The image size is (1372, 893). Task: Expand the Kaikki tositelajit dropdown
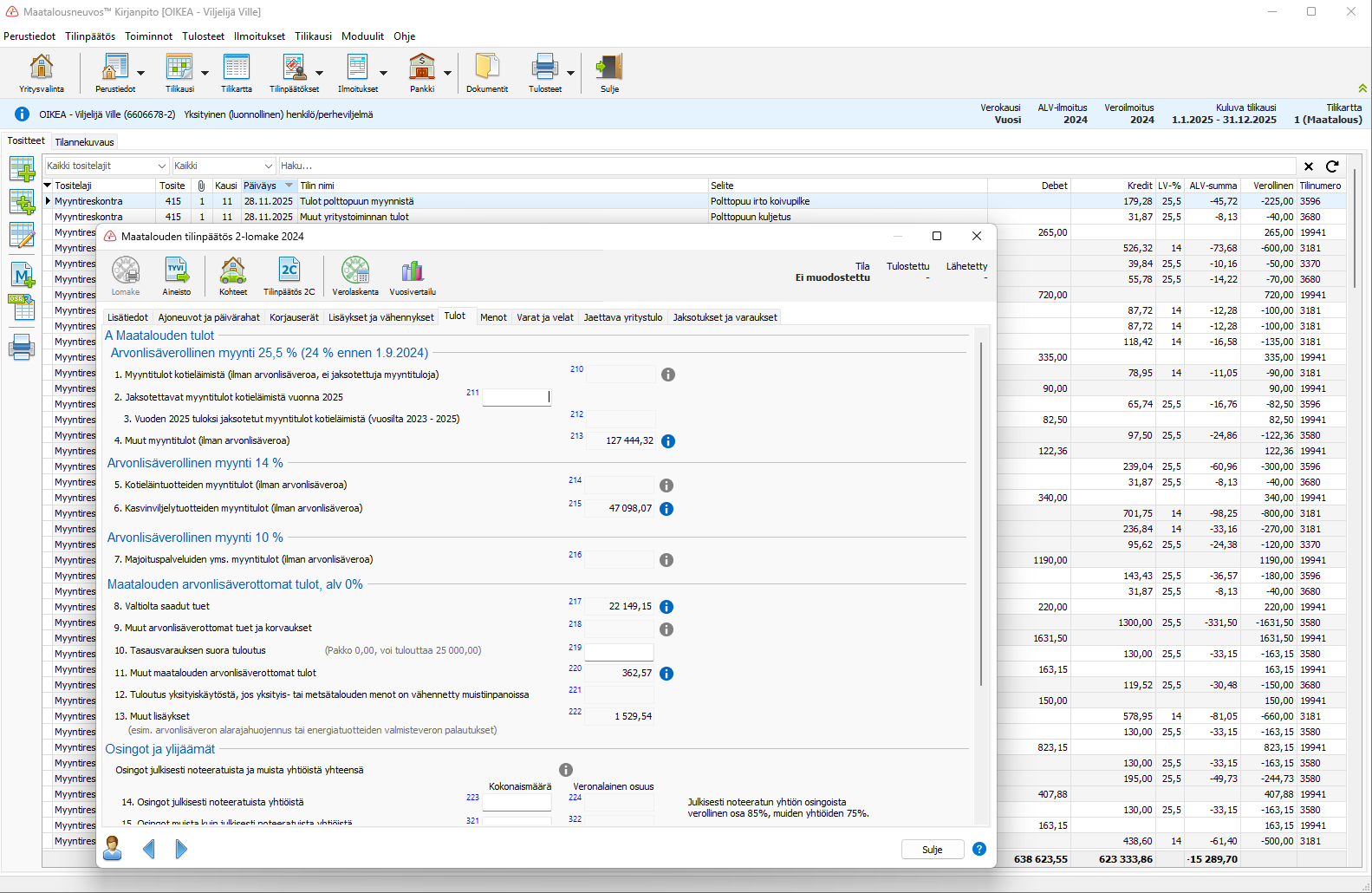pyautogui.click(x=161, y=166)
